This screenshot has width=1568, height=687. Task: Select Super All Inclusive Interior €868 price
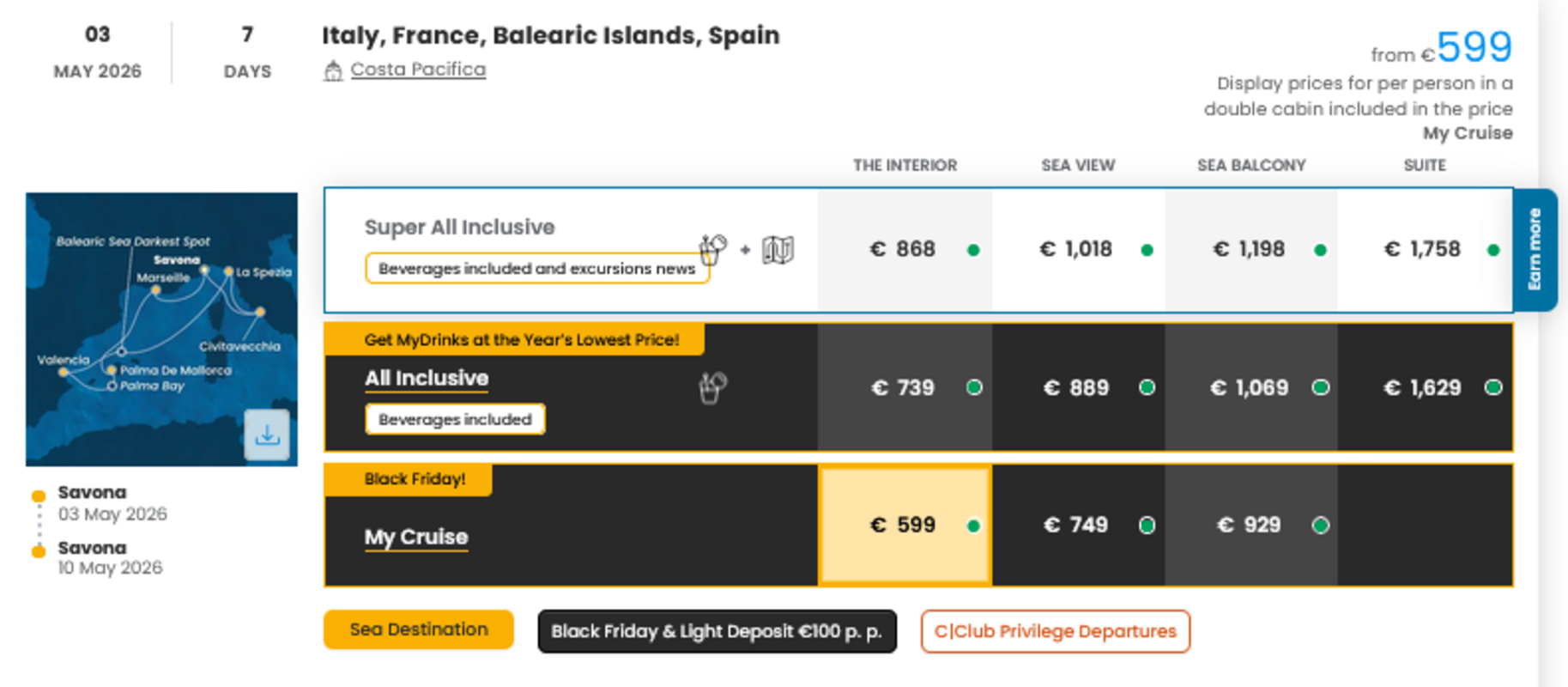tap(904, 250)
